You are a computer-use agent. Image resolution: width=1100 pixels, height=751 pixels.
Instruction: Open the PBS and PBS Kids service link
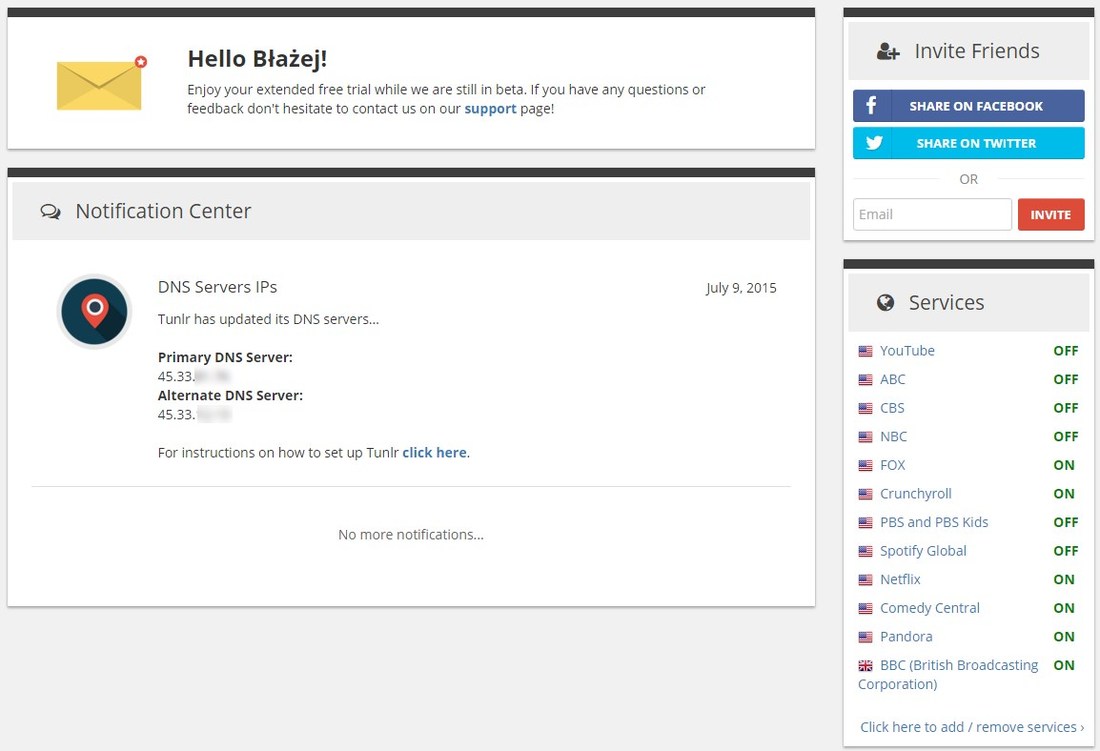point(934,522)
